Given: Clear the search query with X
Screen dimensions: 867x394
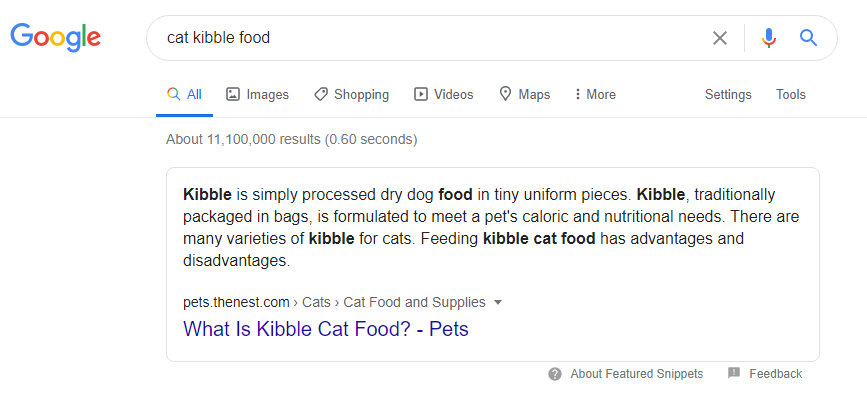Looking at the screenshot, I should [x=719, y=38].
